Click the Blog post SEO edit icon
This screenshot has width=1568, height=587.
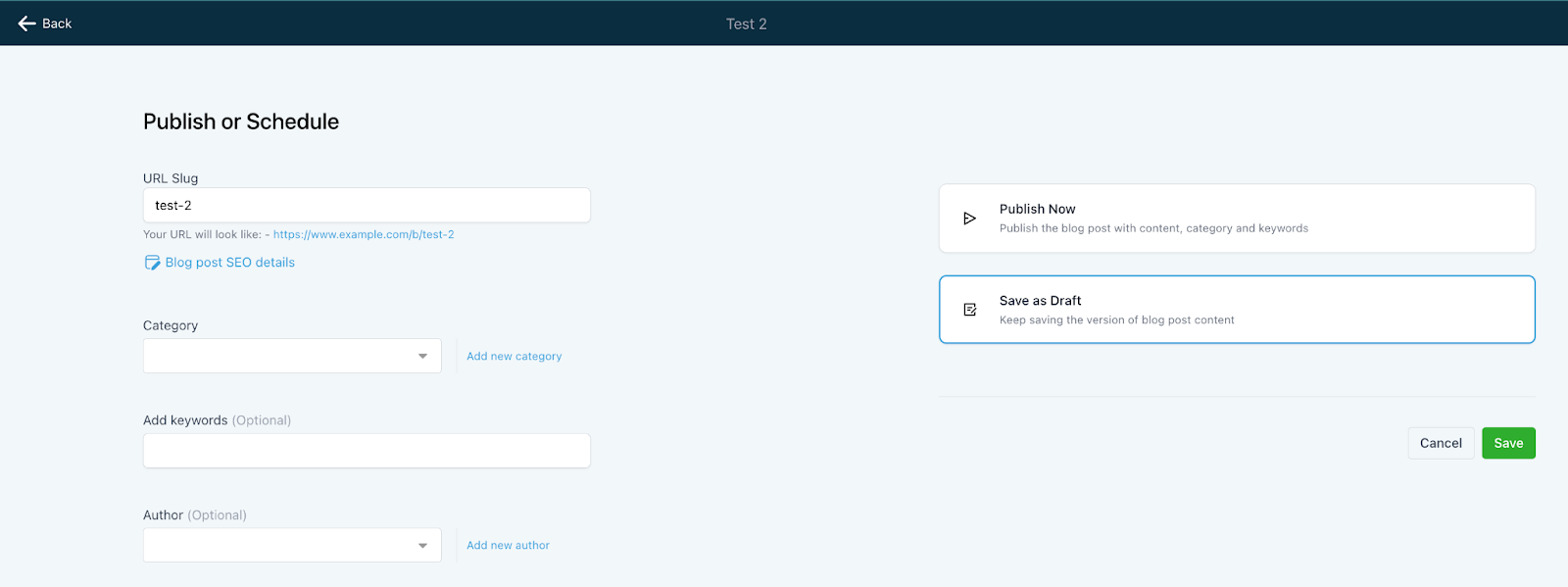pos(152,263)
